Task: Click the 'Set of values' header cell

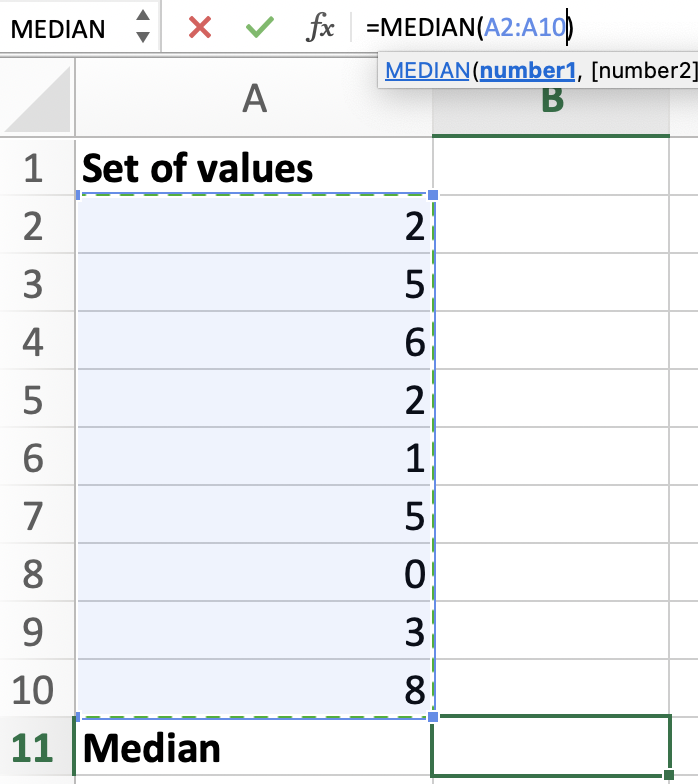Action: pos(254,167)
